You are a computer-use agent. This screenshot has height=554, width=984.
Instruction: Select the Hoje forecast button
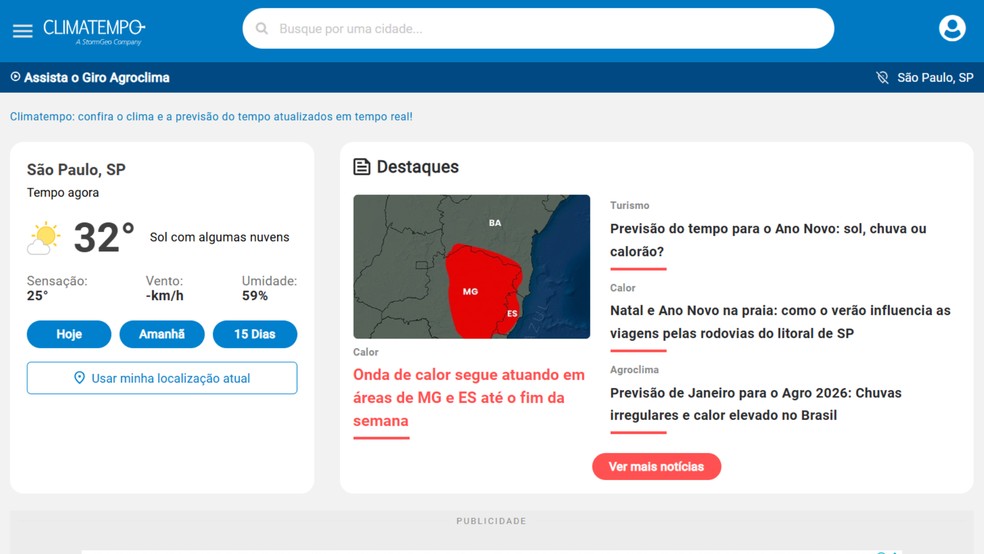69,334
